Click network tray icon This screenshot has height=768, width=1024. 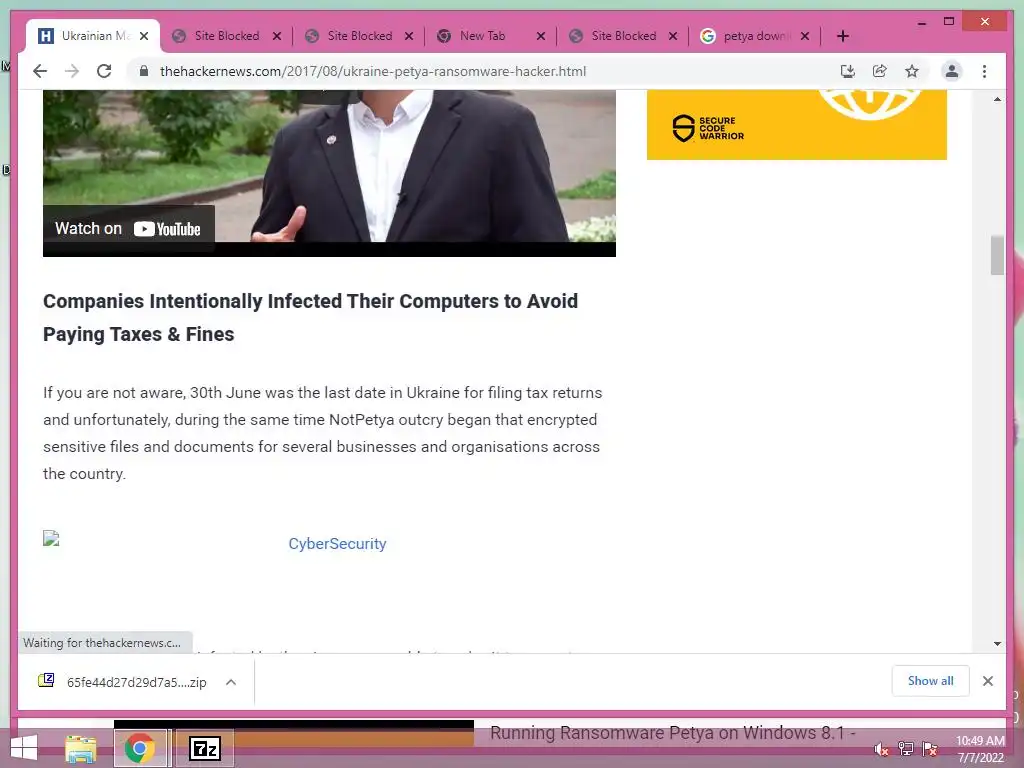pyautogui.click(x=906, y=749)
